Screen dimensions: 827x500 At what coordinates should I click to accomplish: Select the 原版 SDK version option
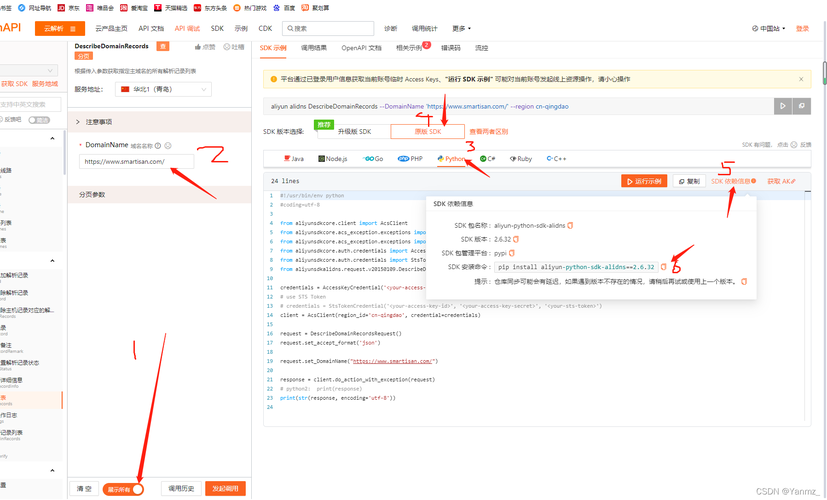click(x=428, y=131)
